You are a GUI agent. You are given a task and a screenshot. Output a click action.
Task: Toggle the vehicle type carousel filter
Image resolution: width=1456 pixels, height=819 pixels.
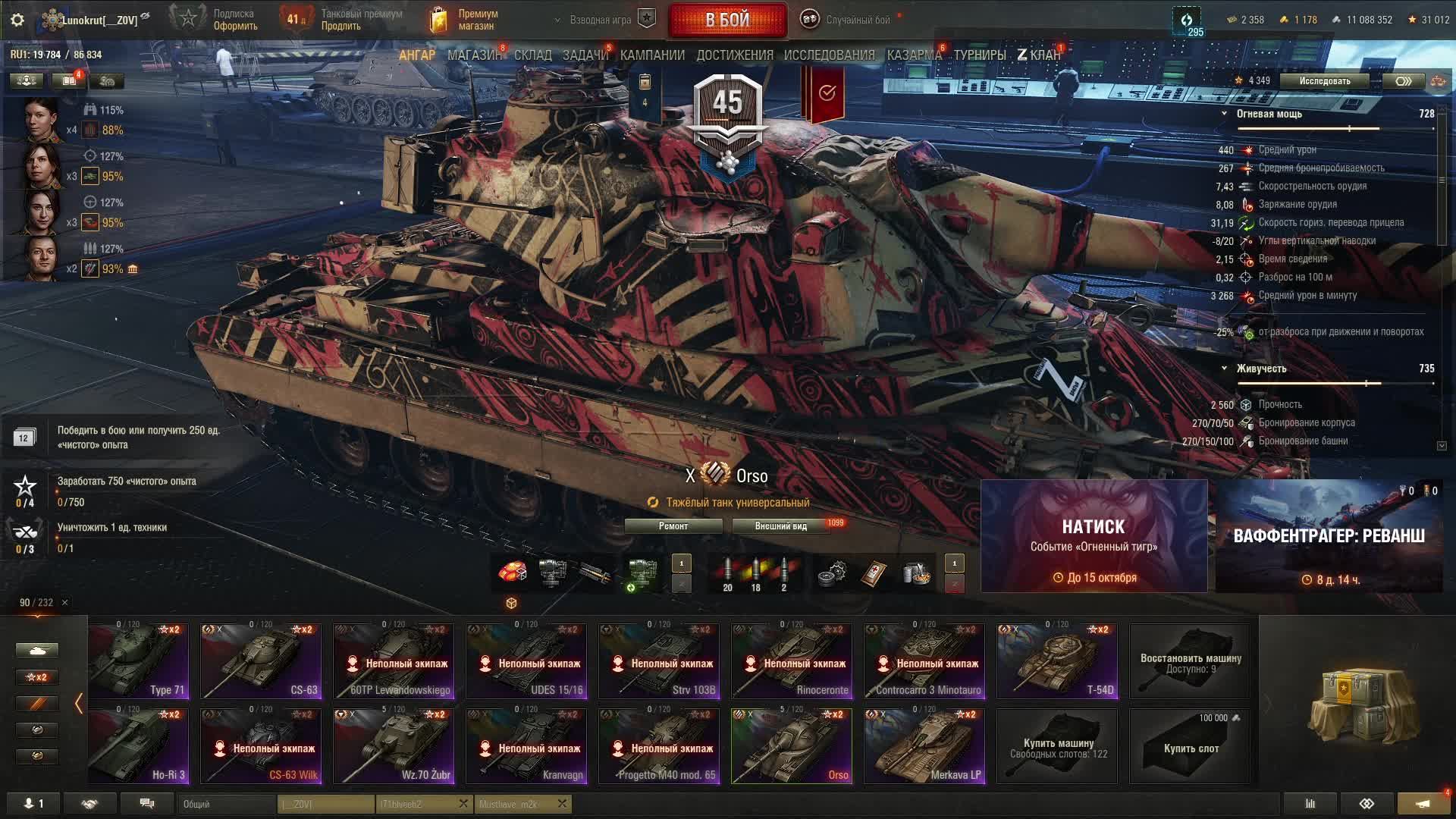(37, 650)
